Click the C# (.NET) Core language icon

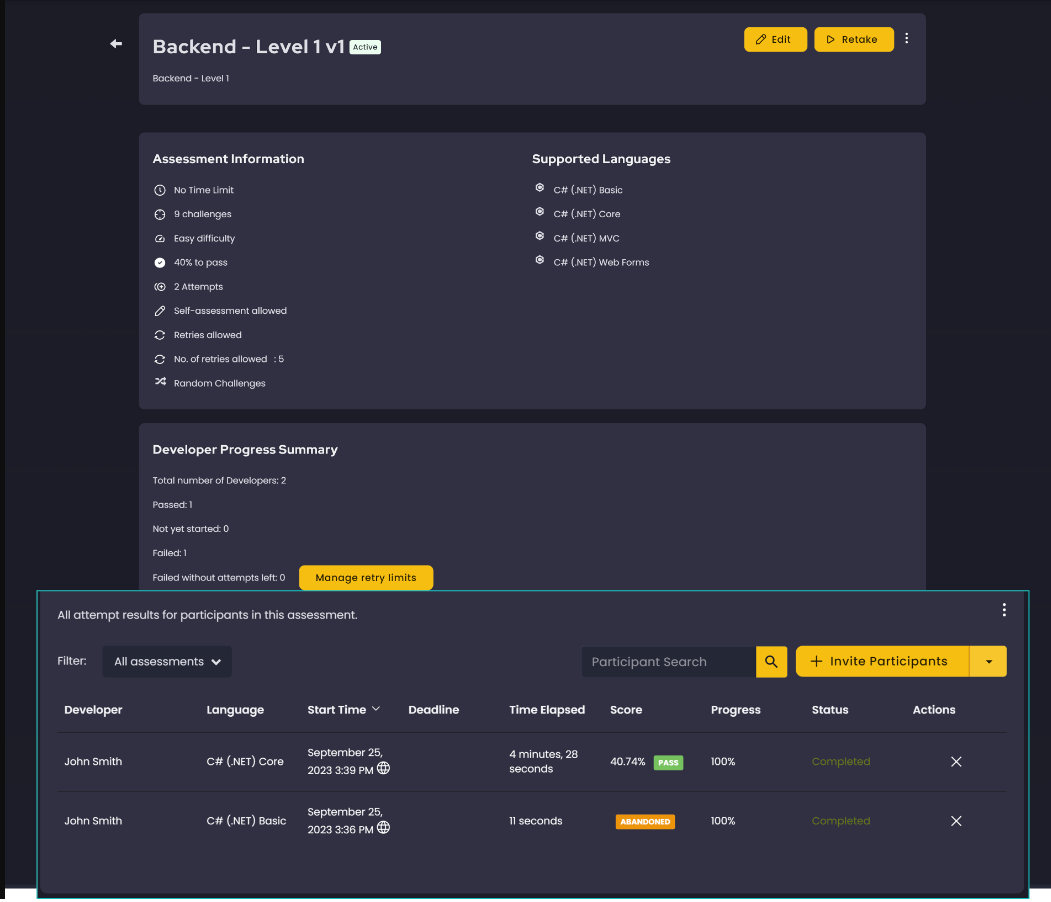[540, 212]
